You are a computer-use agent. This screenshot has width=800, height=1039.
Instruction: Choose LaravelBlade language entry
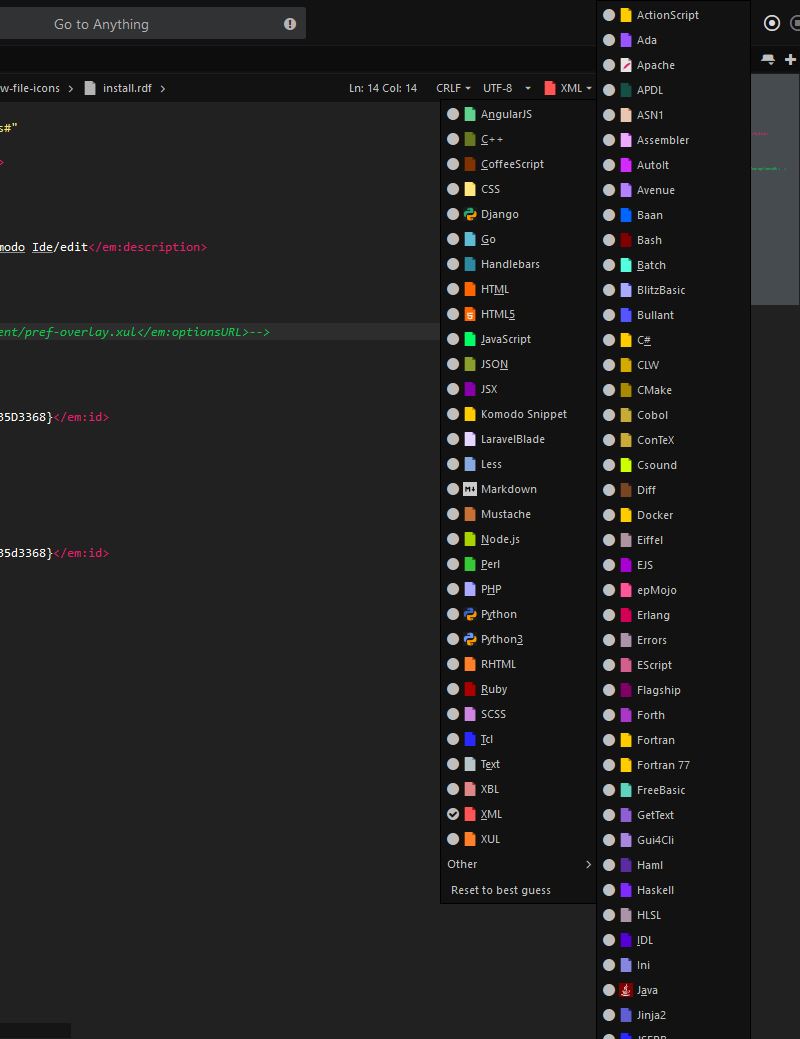519,439
